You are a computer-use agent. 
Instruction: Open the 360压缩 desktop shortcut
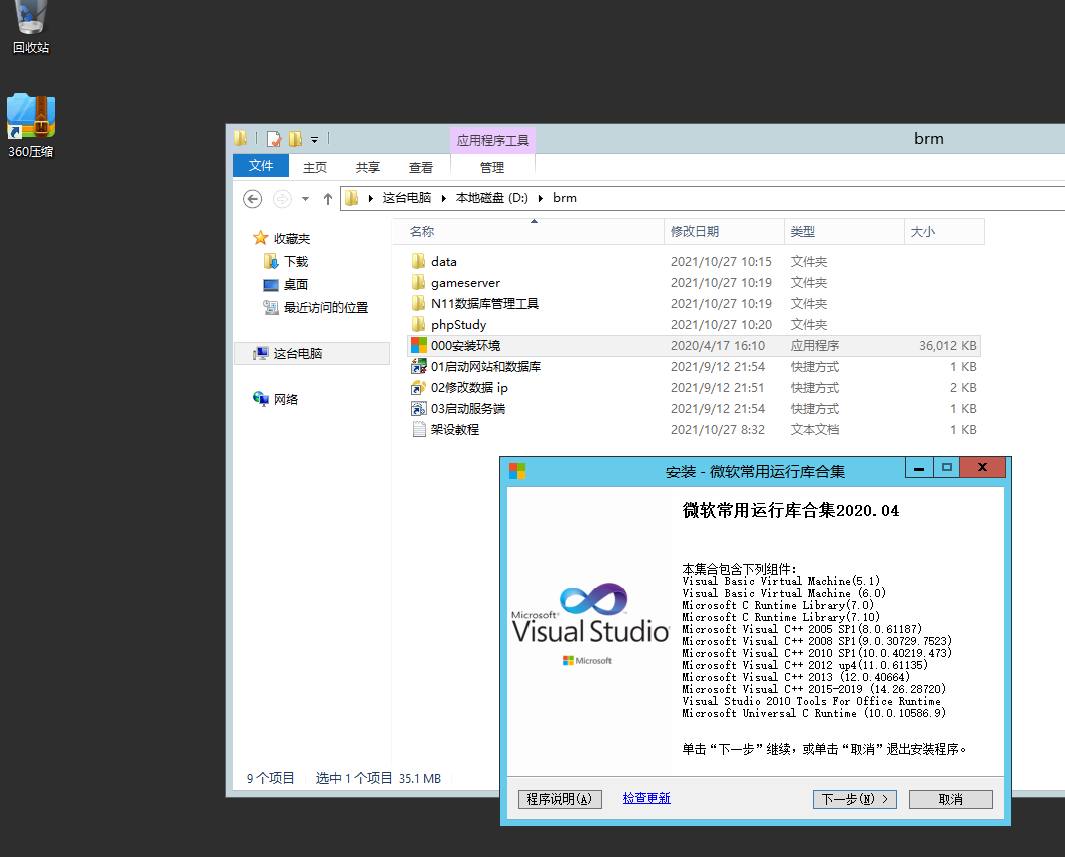click(x=31, y=126)
